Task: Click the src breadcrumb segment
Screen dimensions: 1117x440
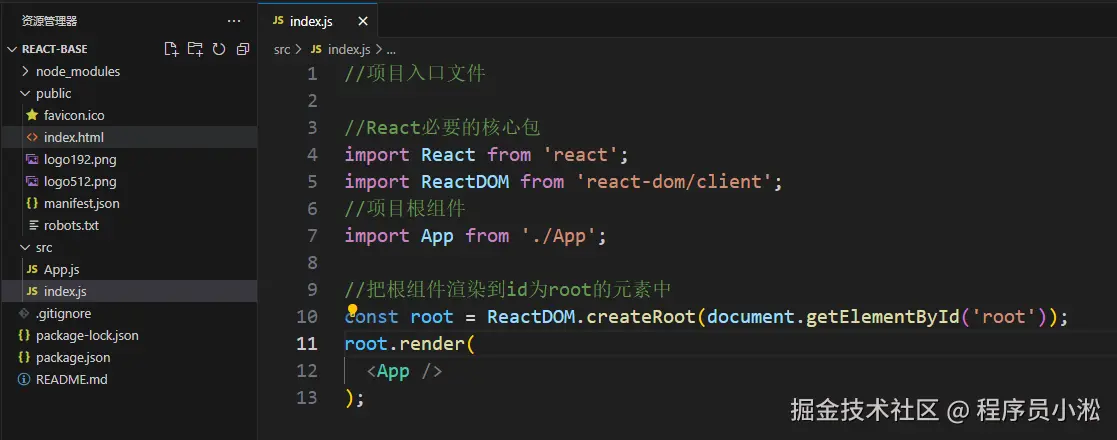Action: click(x=282, y=49)
